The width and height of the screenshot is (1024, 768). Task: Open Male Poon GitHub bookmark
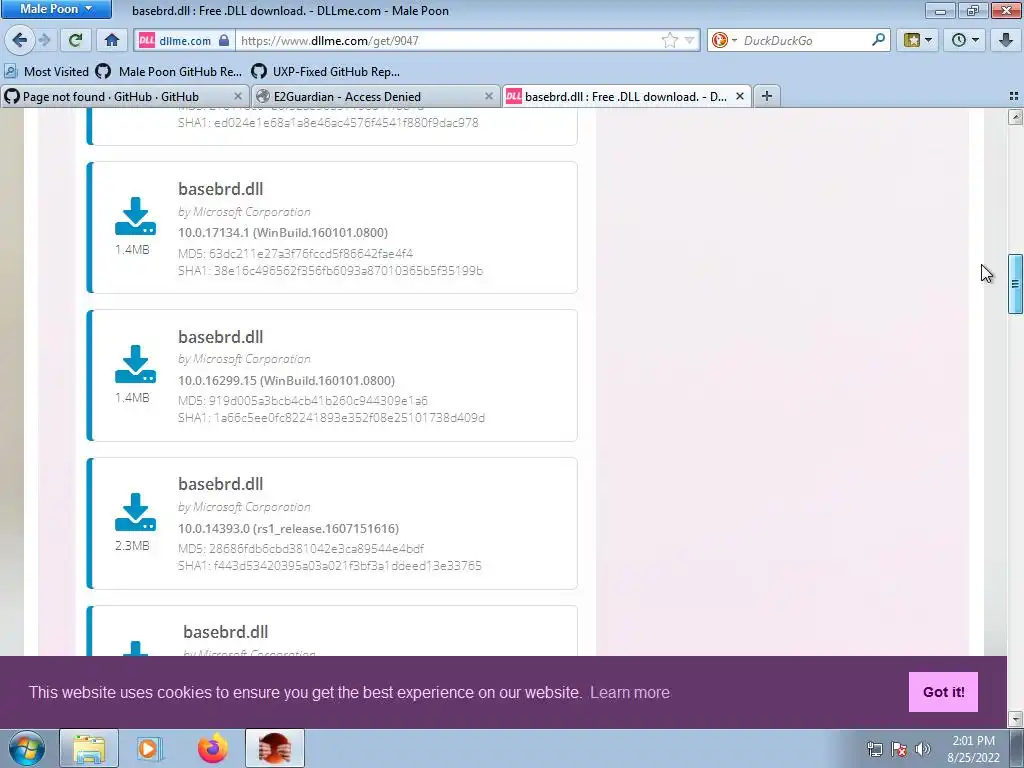168,72
